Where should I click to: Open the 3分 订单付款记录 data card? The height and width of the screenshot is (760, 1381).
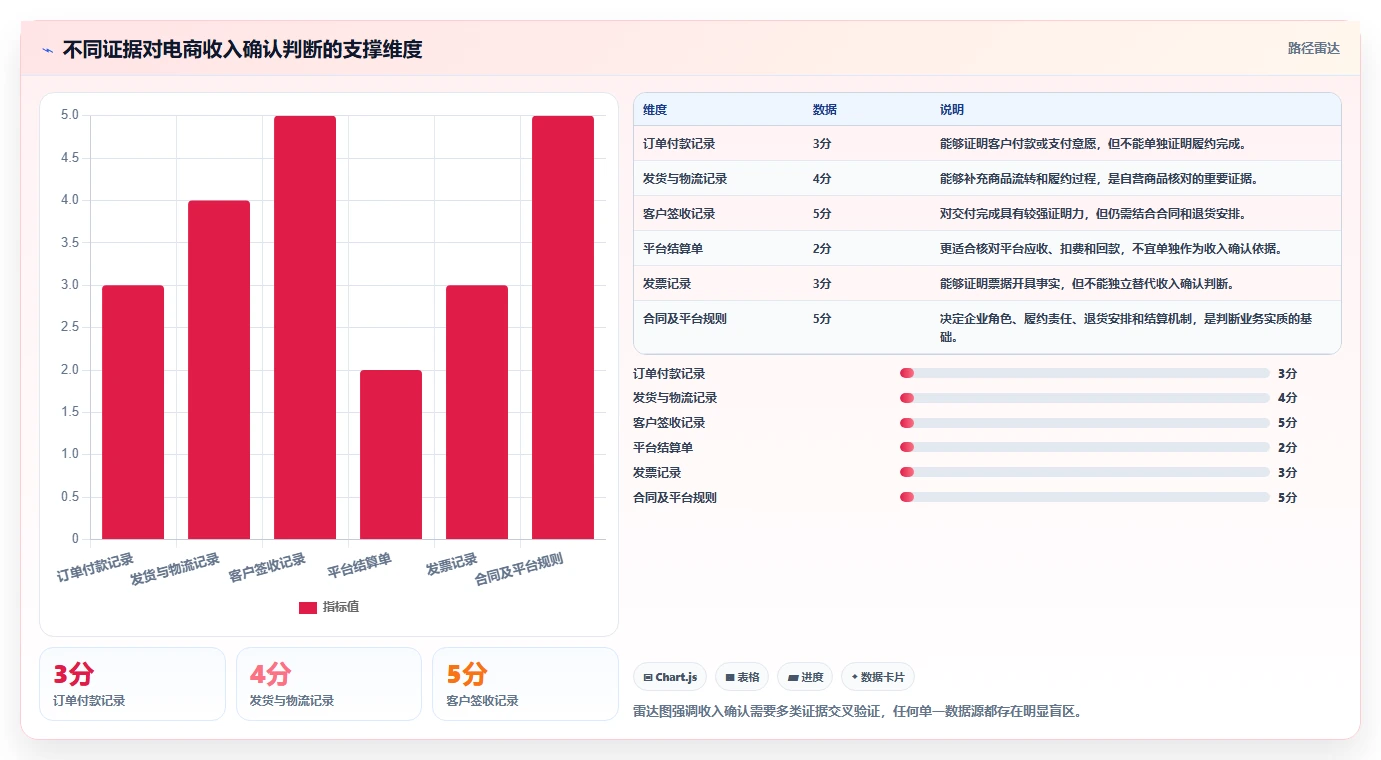tap(132, 684)
